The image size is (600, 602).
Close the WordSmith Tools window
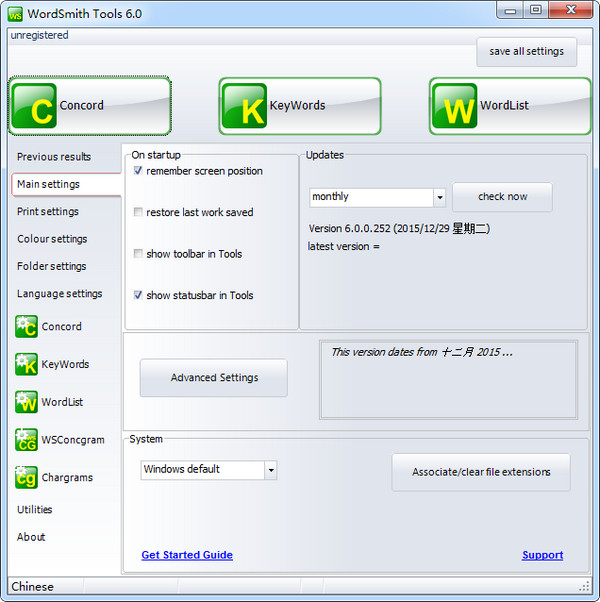click(x=571, y=10)
